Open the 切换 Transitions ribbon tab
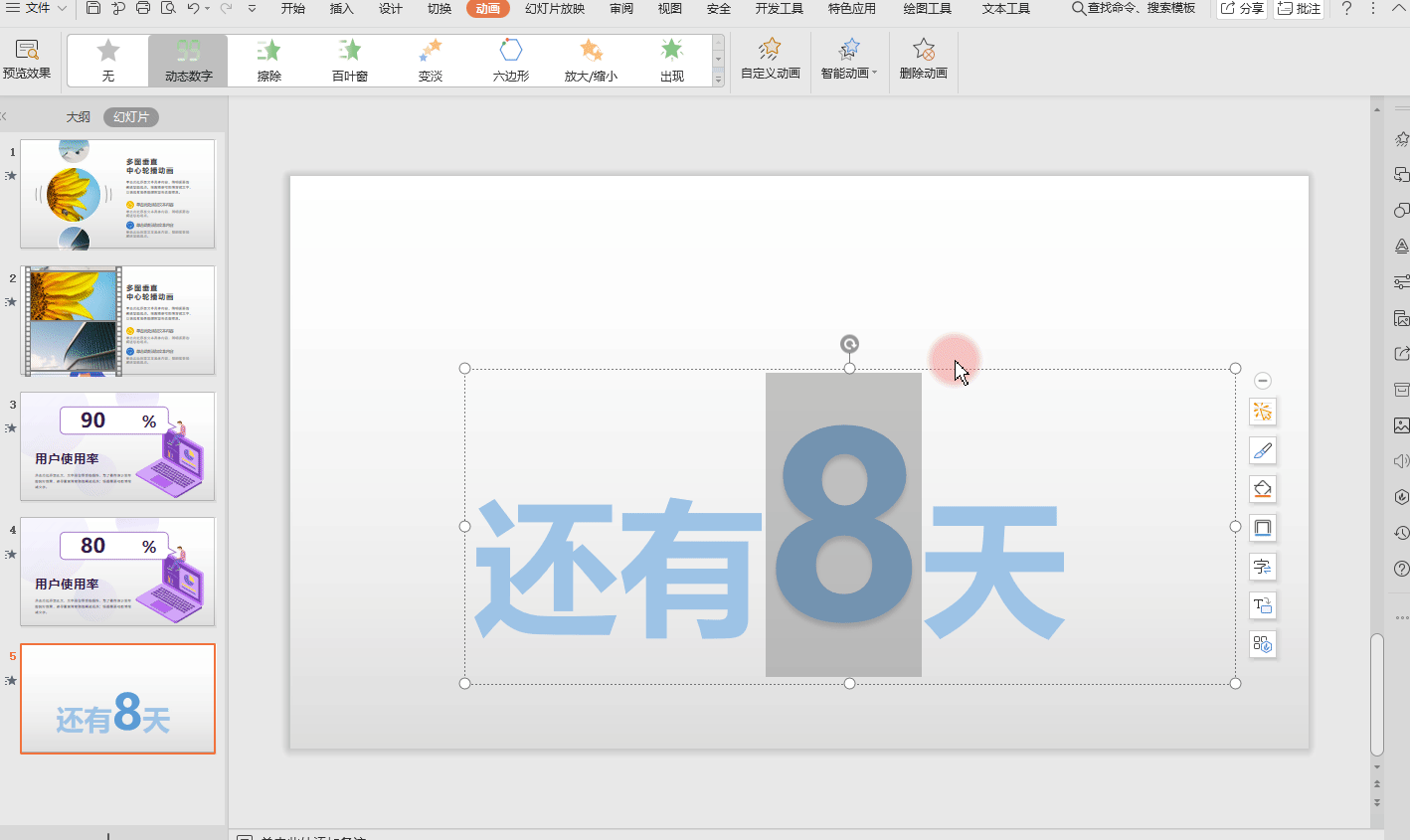 pyautogui.click(x=440, y=8)
